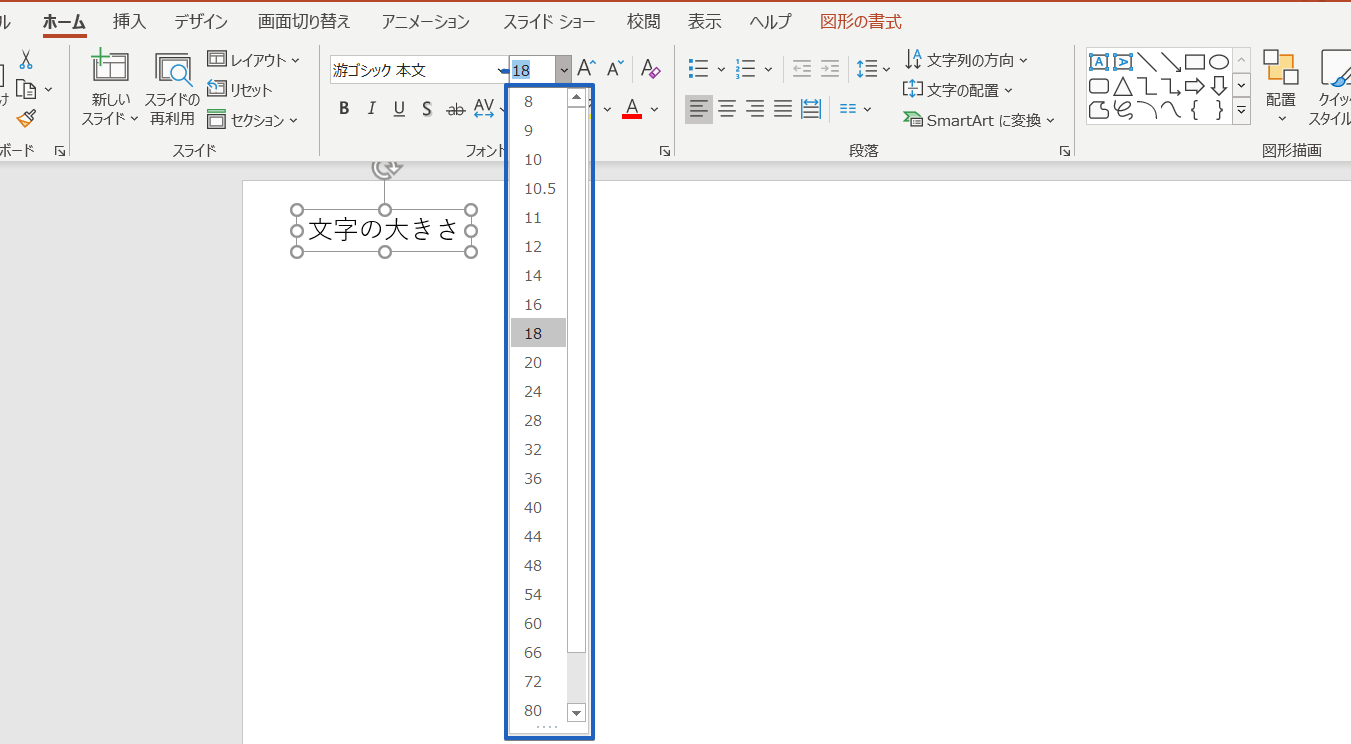
Task: Select the oval shape in gallery
Action: pos(1218,62)
